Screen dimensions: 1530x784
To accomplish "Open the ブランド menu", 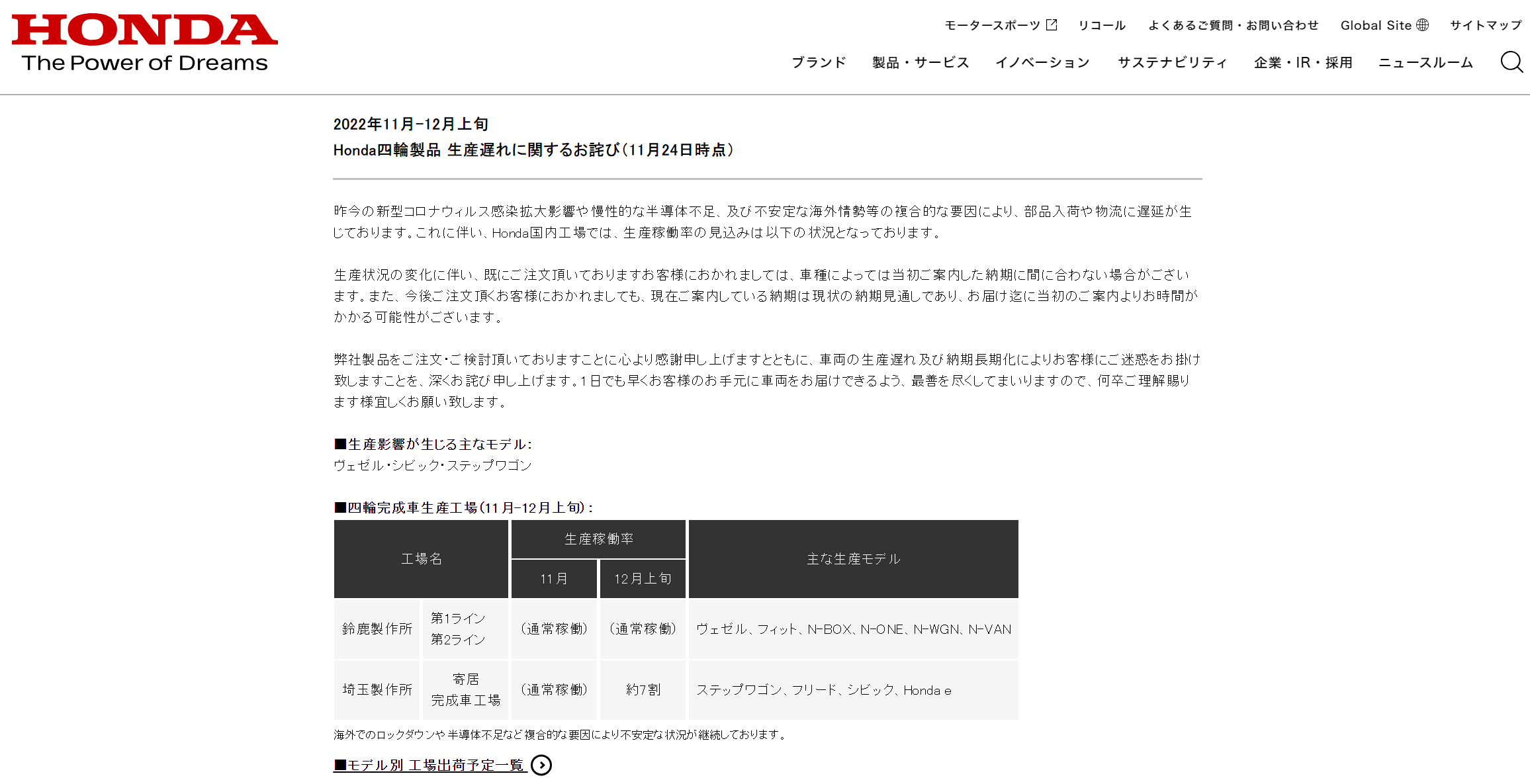I will point(819,62).
